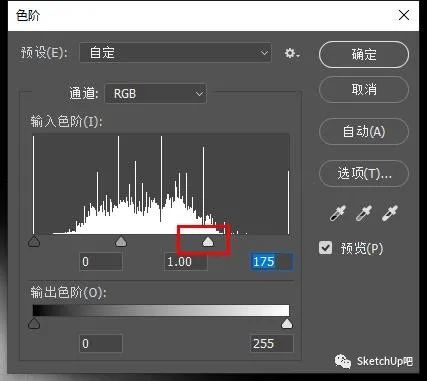Select the white point eyedropper
Viewport: 427px width, 381px height.
coord(390,213)
